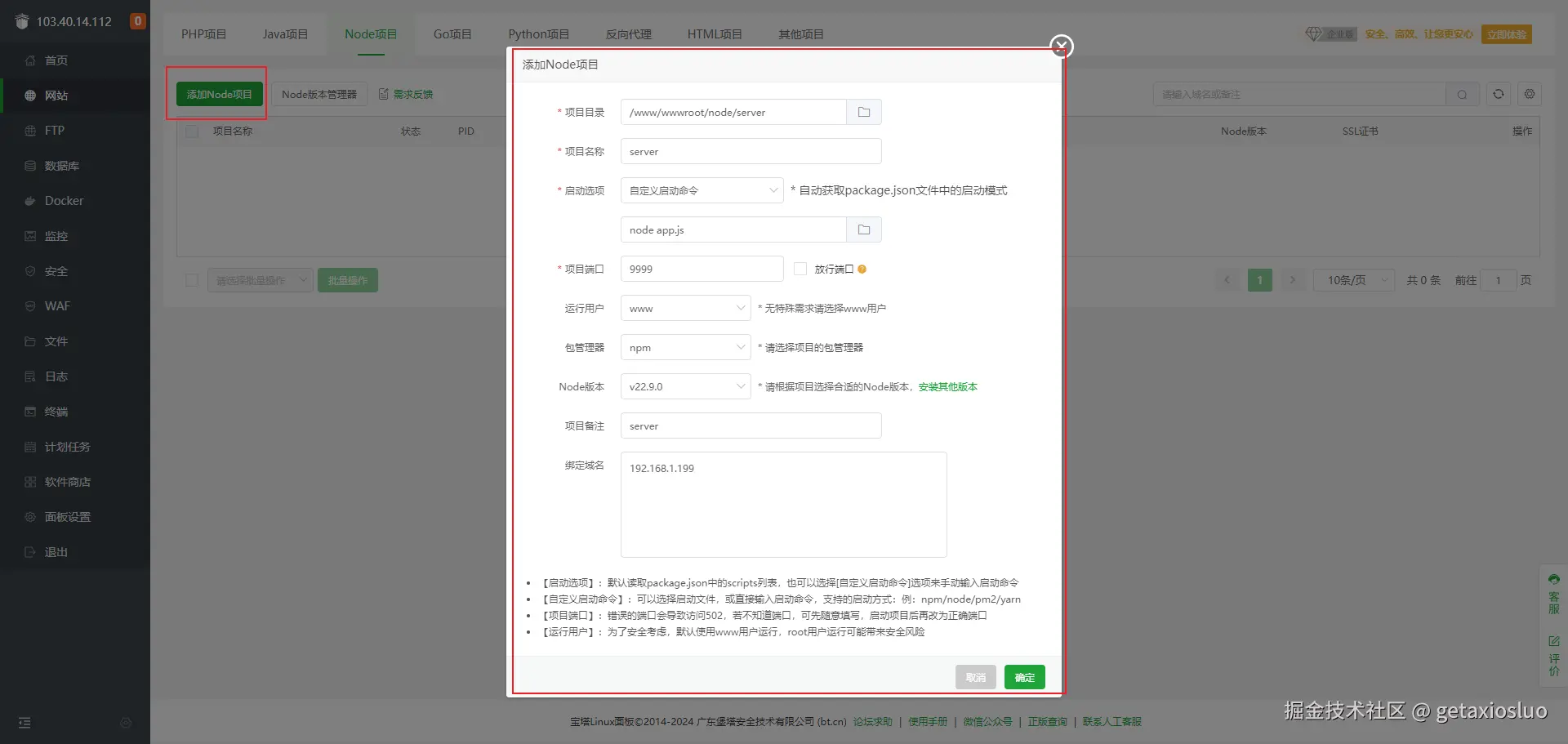Open the list settings gear icon
The height and width of the screenshot is (744, 1568).
(x=1530, y=95)
